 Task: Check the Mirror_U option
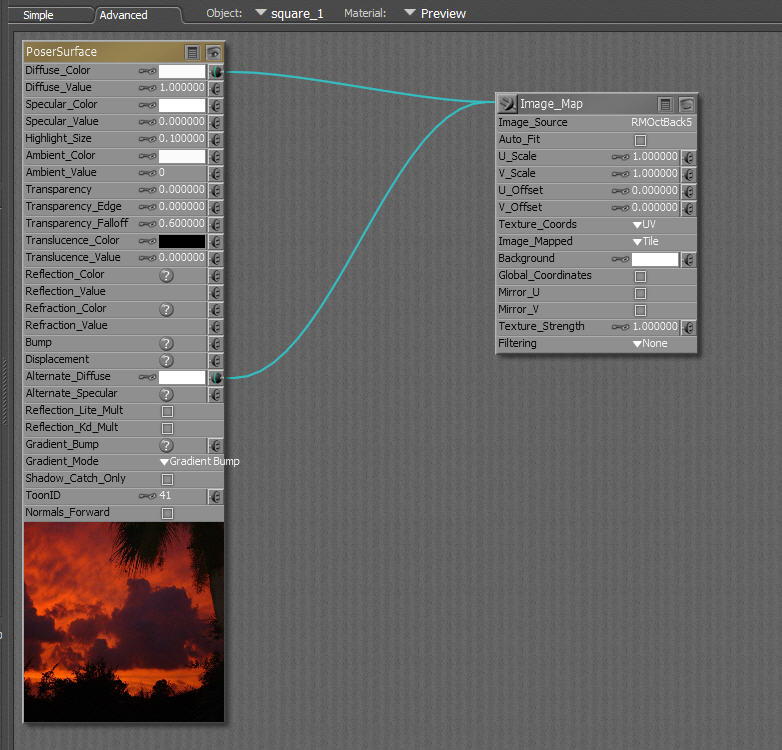pyautogui.click(x=641, y=293)
